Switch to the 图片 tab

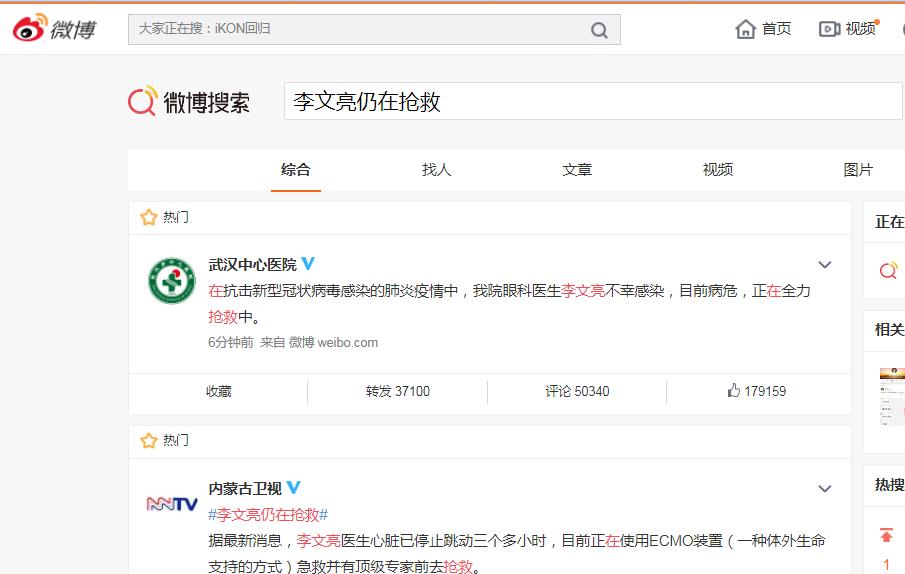point(858,170)
